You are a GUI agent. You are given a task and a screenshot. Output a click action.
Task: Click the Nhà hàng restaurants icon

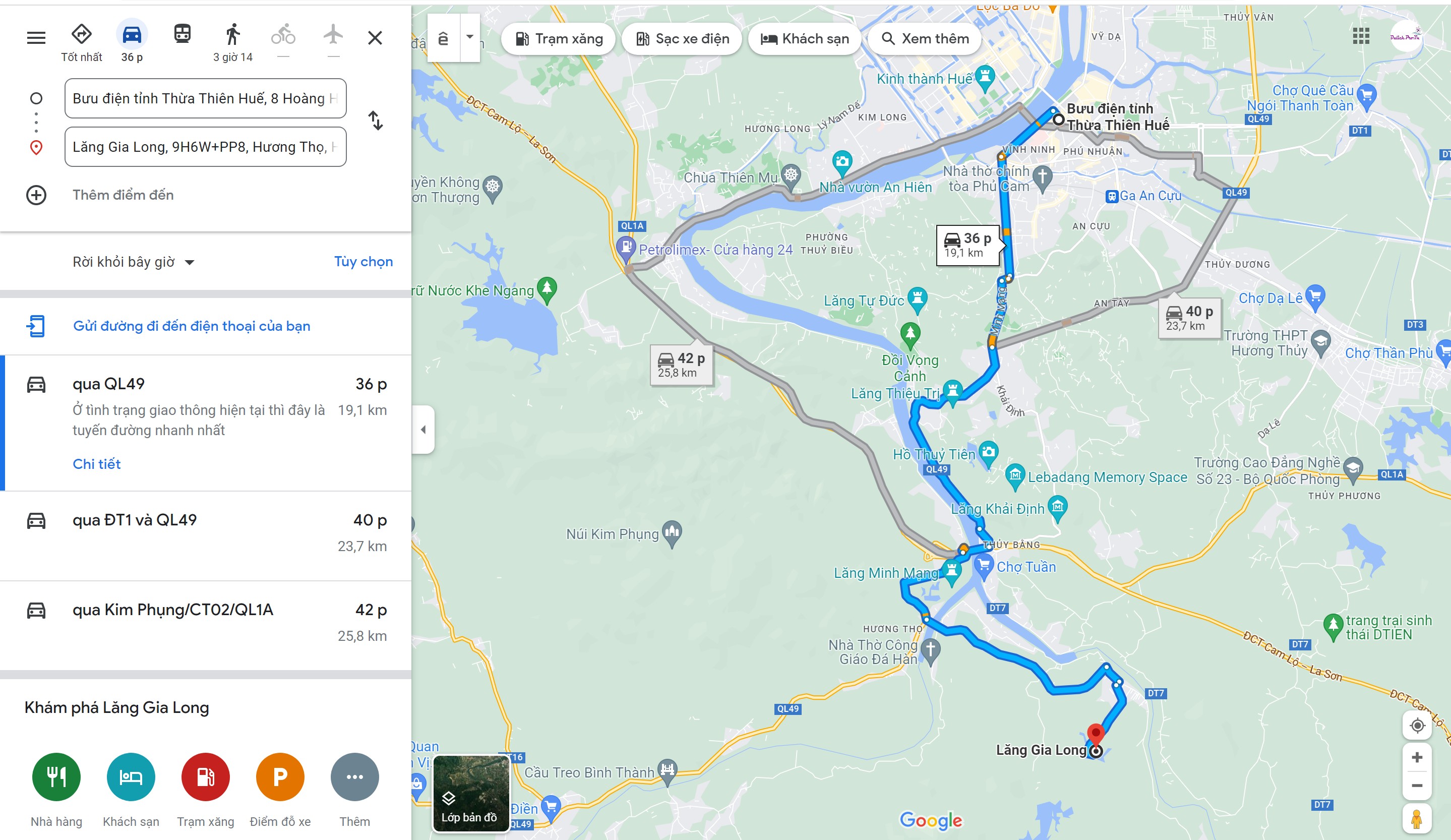click(56, 776)
